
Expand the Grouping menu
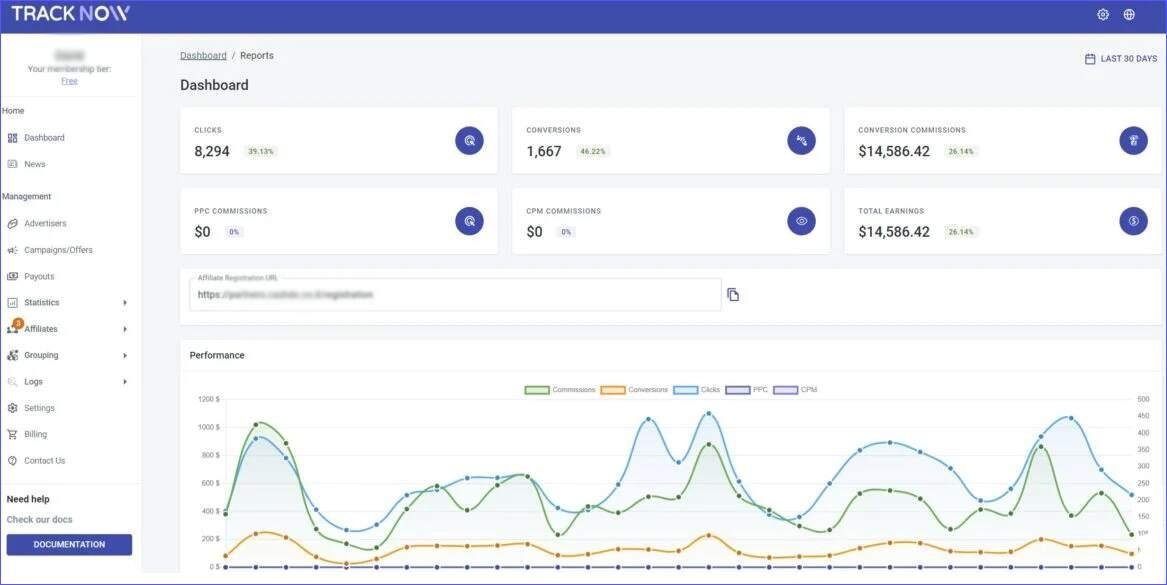point(40,354)
